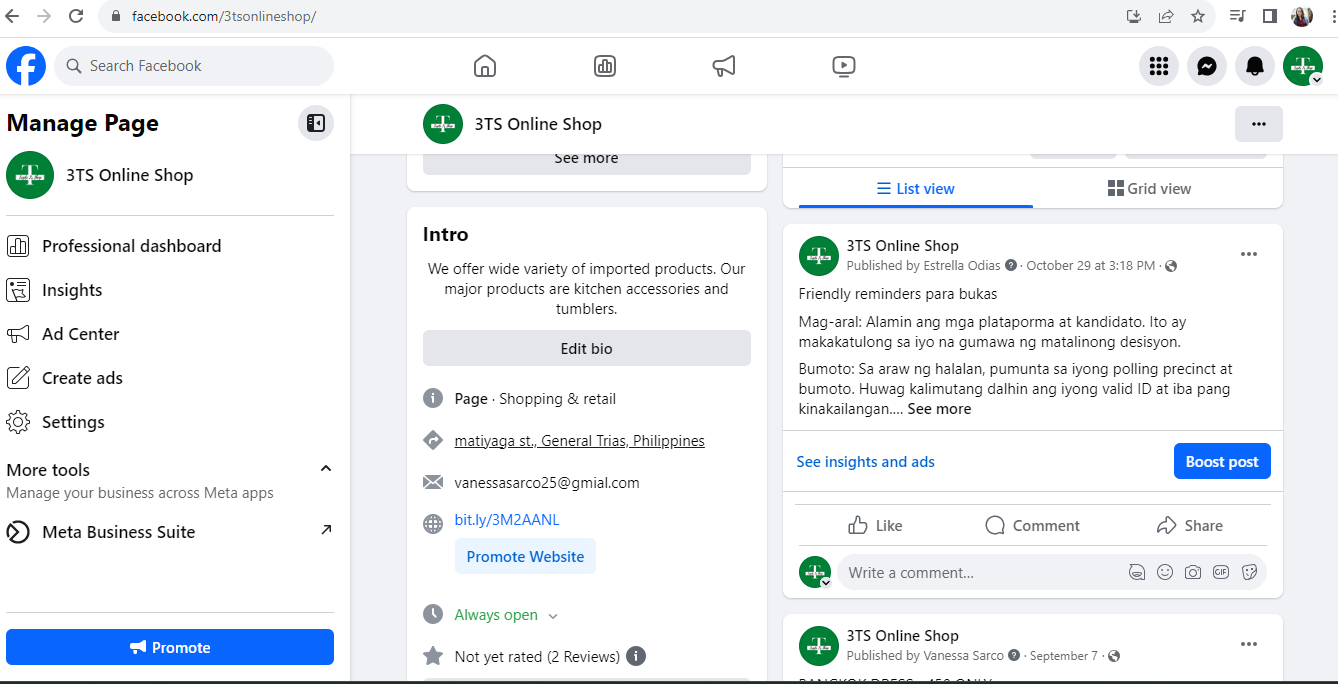Open post options for October 29 post

(1249, 254)
